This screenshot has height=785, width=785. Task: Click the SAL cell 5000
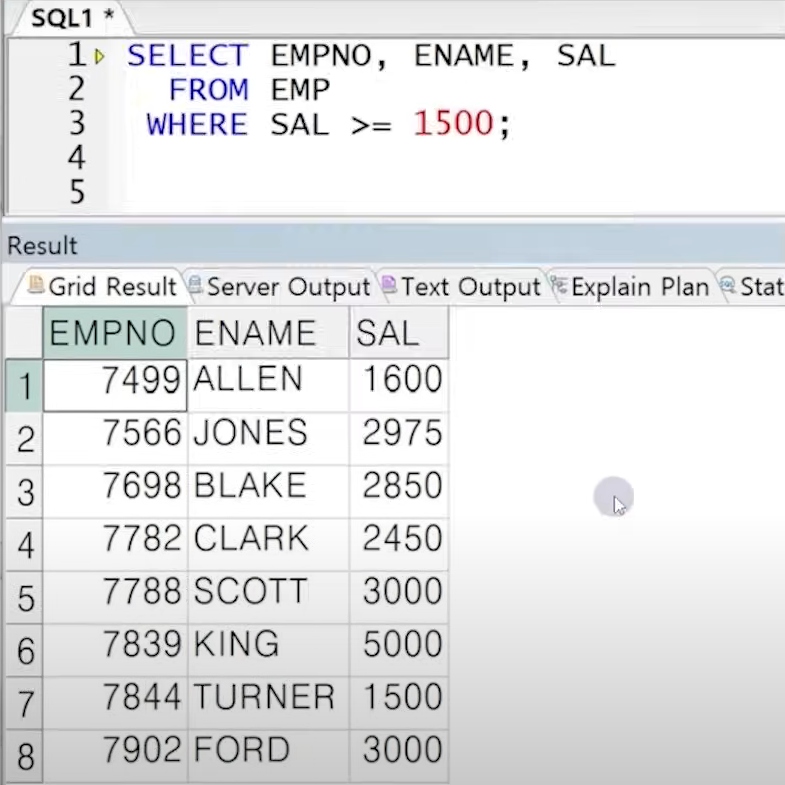click(399, 651)
